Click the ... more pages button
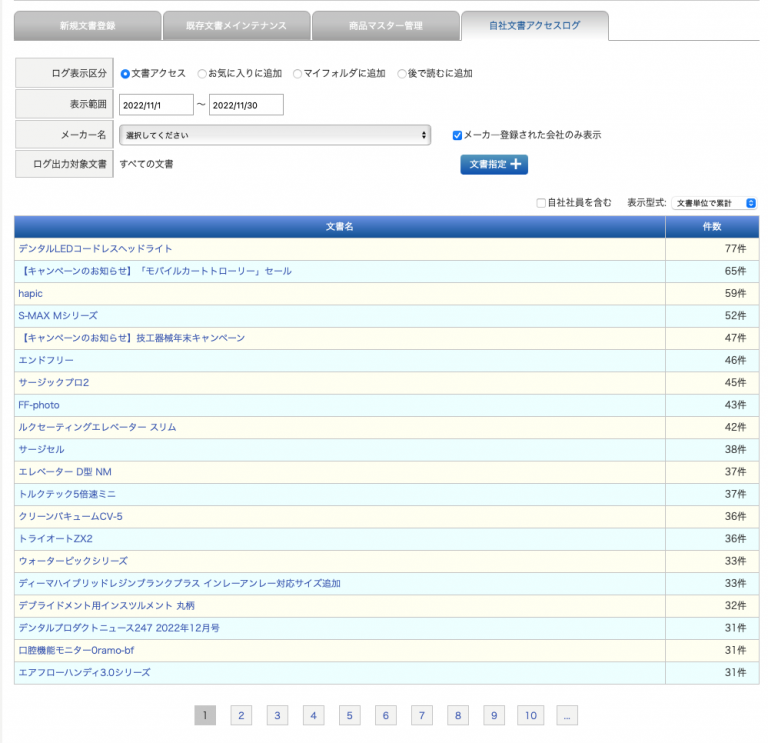Image resolution: width=768 pixels, height=743 pixels. pos(567,715)
